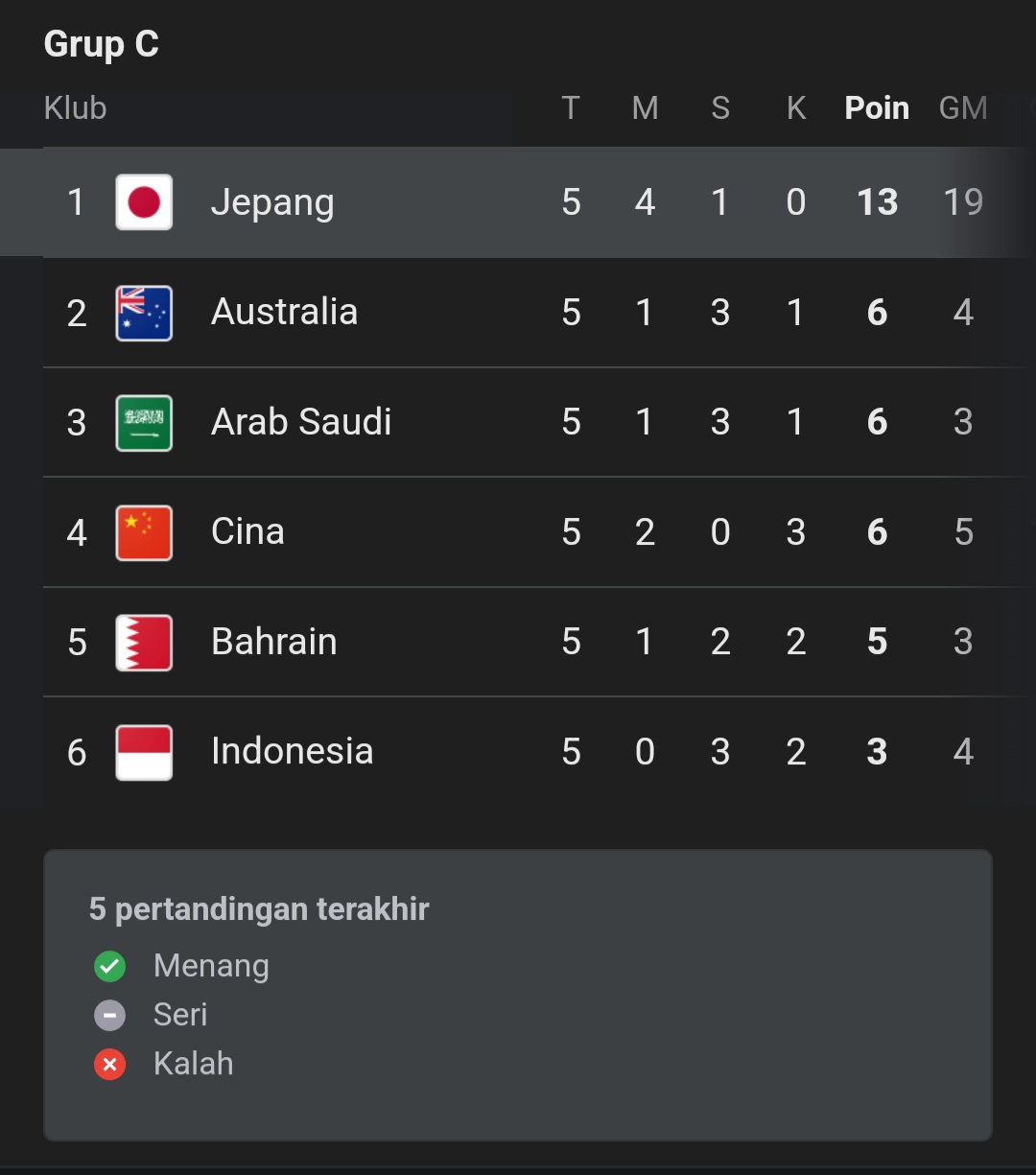Open the Australia team link
This screenshot has width=1036, height=1175.
point(284,312)
